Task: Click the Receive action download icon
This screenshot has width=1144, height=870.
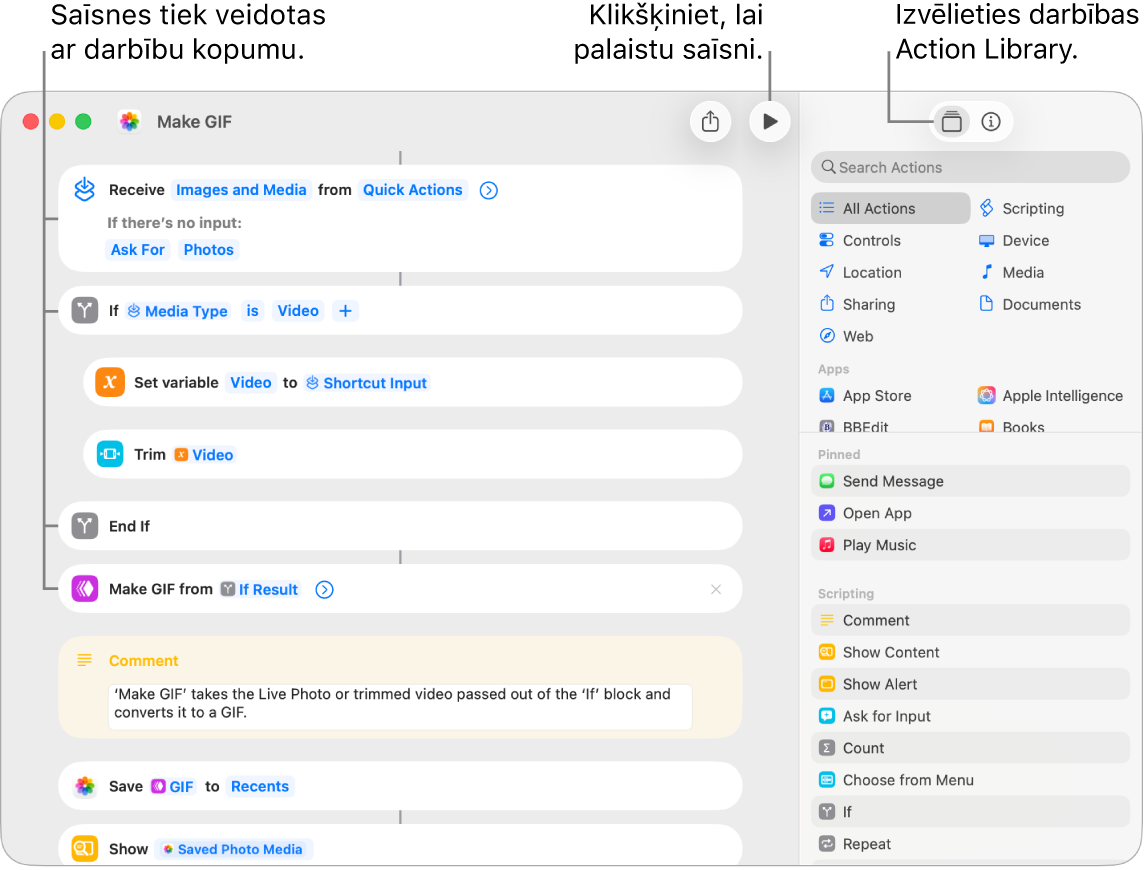Action: coord(84,189)
